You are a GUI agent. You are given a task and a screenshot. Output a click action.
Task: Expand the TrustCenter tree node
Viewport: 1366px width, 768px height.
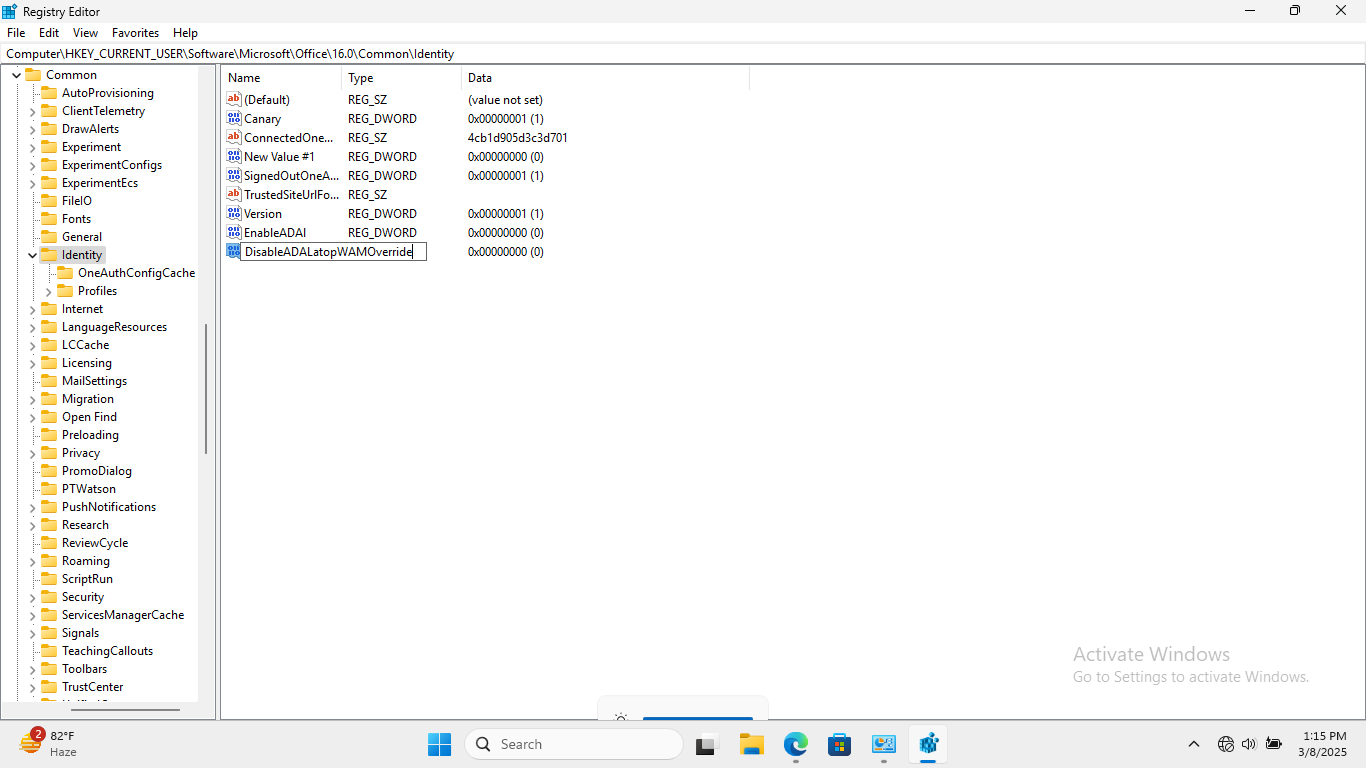33,687
